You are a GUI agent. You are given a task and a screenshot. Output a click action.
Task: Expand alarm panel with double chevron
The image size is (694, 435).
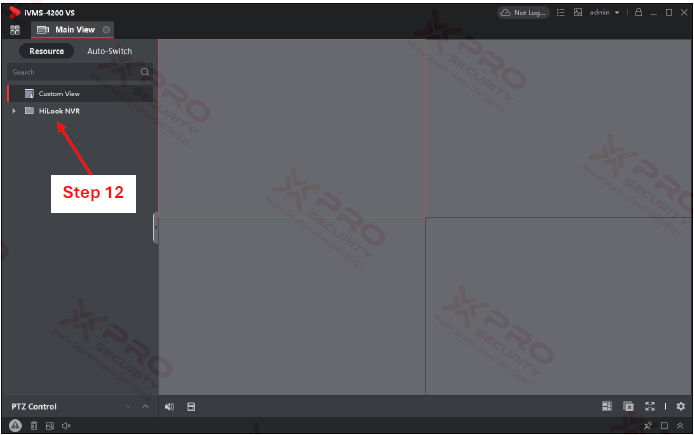pos(680,425)
